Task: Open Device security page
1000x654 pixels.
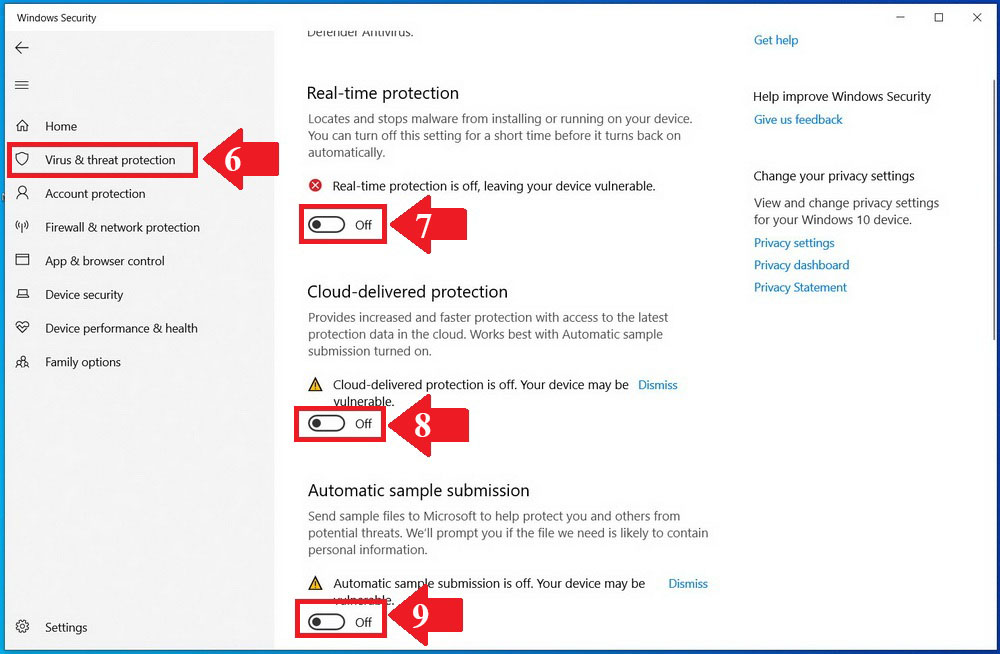Action: 84,295
